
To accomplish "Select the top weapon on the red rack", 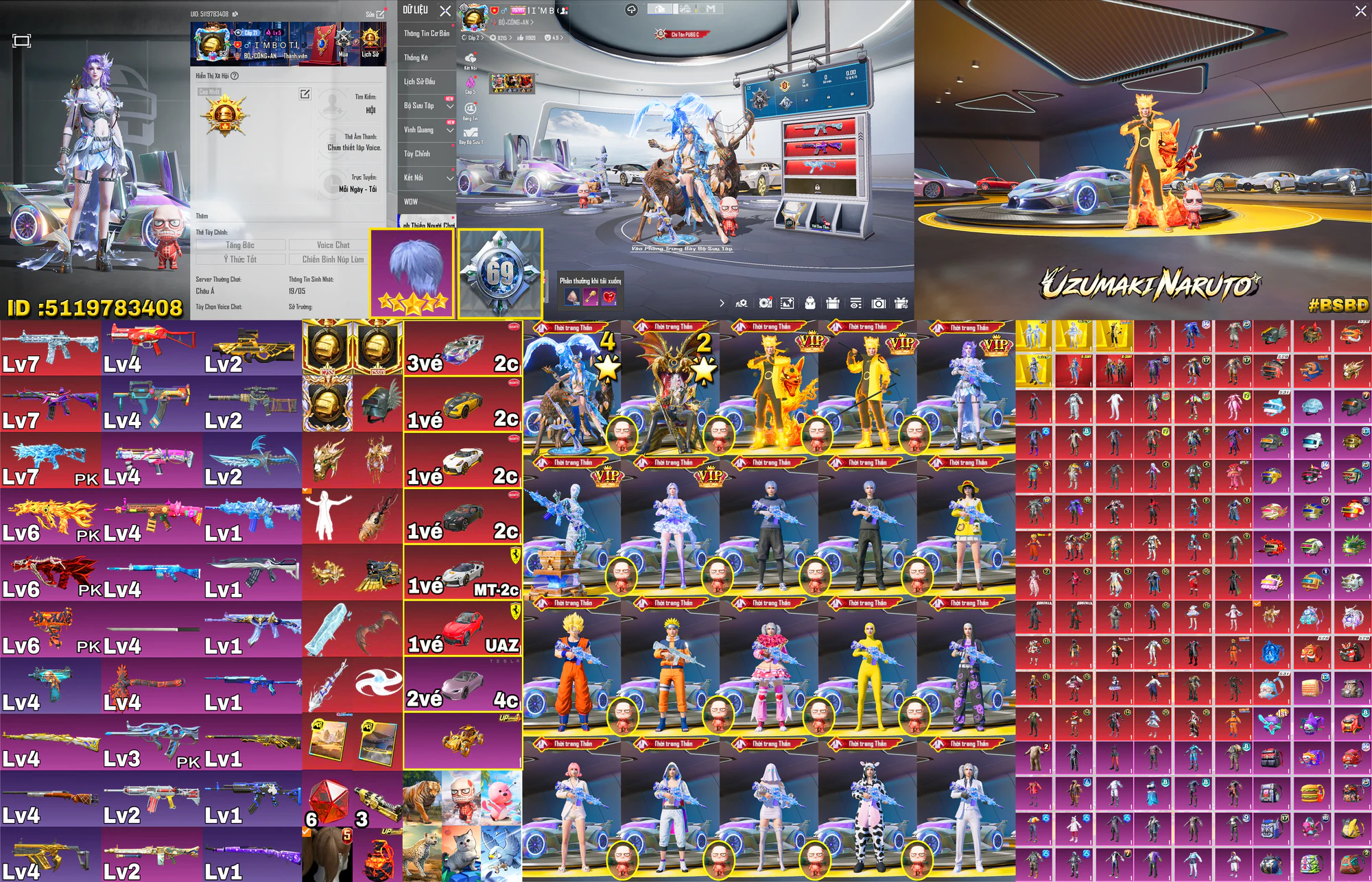I will point(820,128).
